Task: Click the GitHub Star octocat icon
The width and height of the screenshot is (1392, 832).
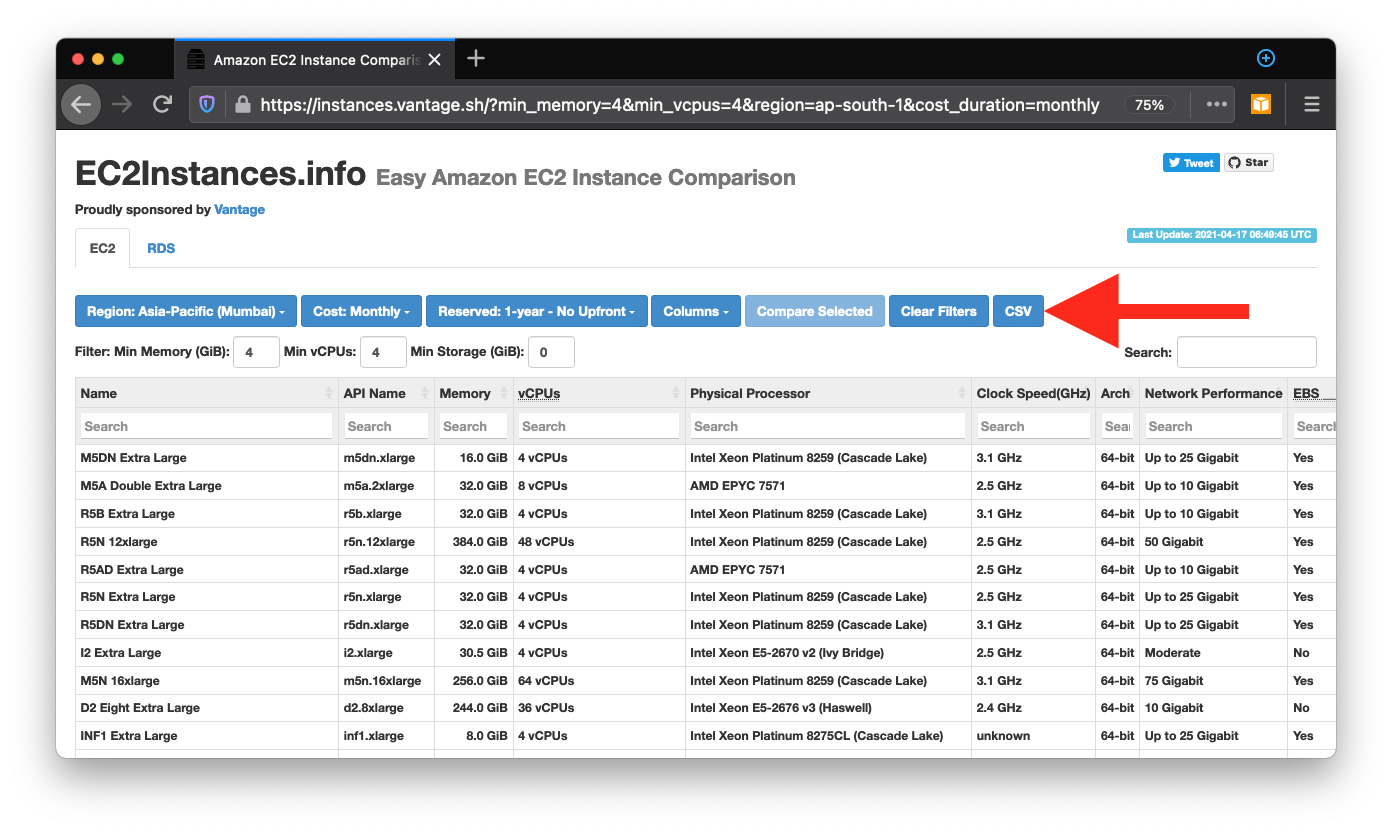Action: pyautogui.click(x=1234, y=162)
